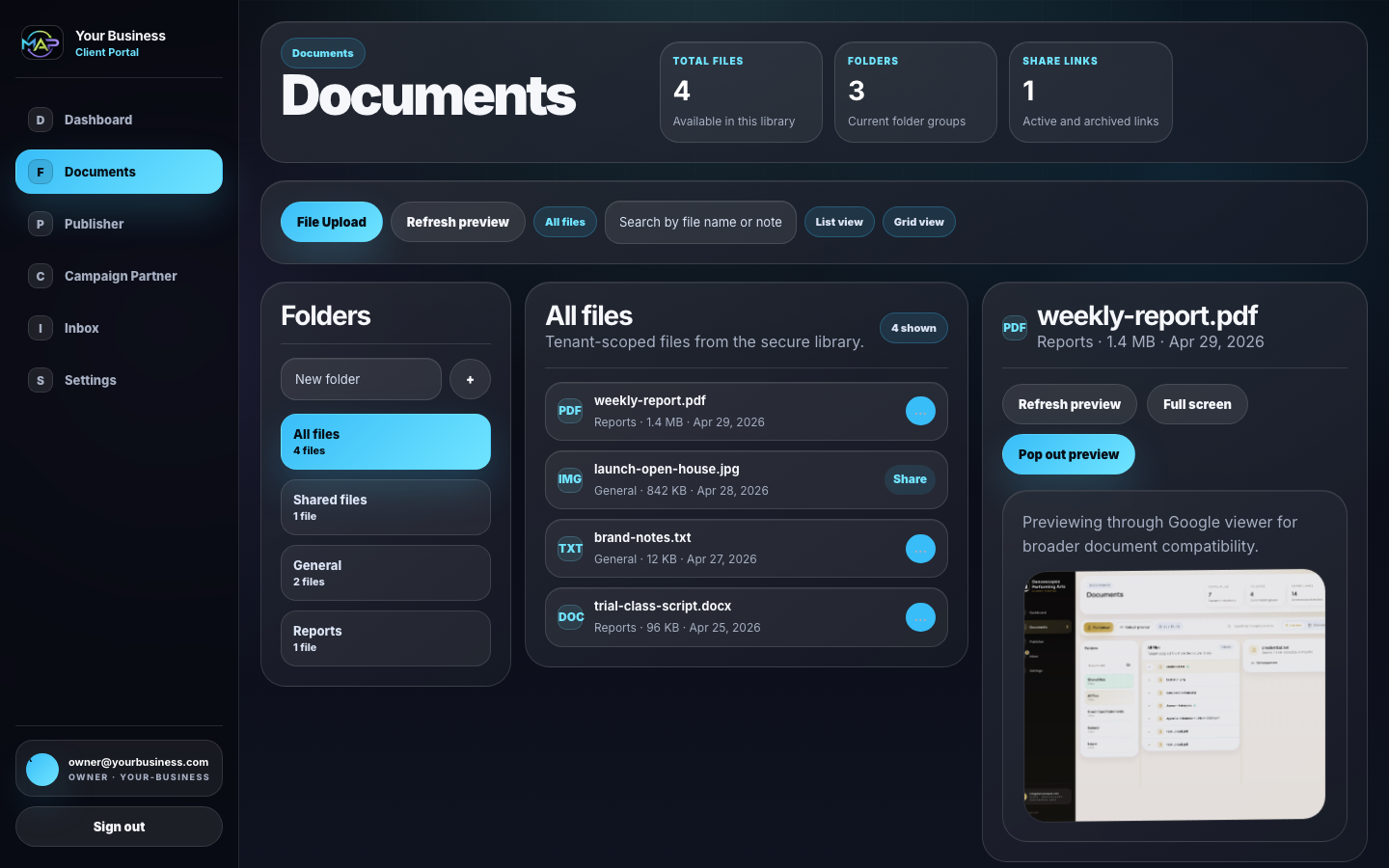
Task: Switch to Grid view
Action: pyautogui.click(x=918, y=222)
